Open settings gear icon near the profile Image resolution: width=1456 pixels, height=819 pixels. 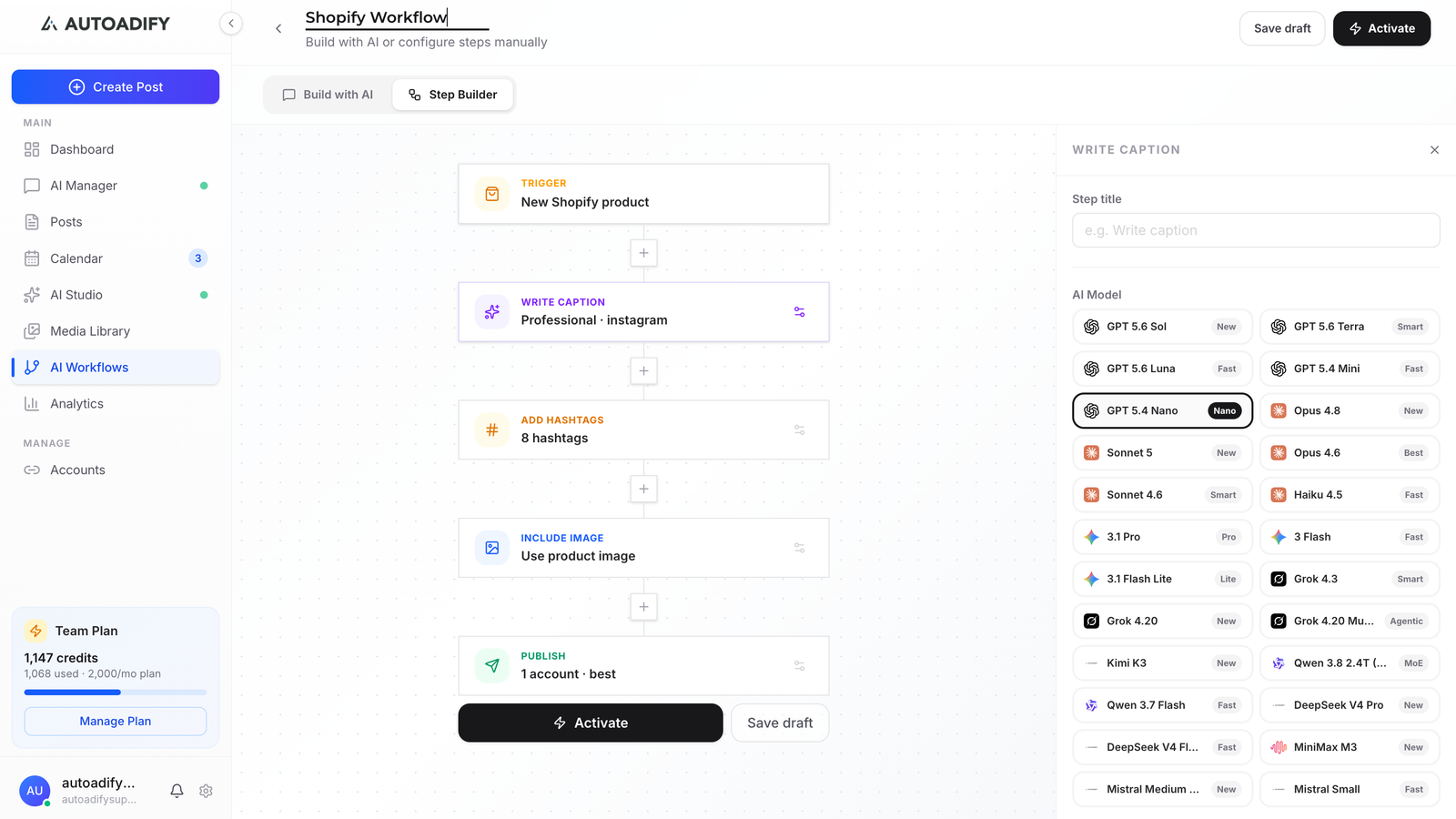(x=206, y=791)
